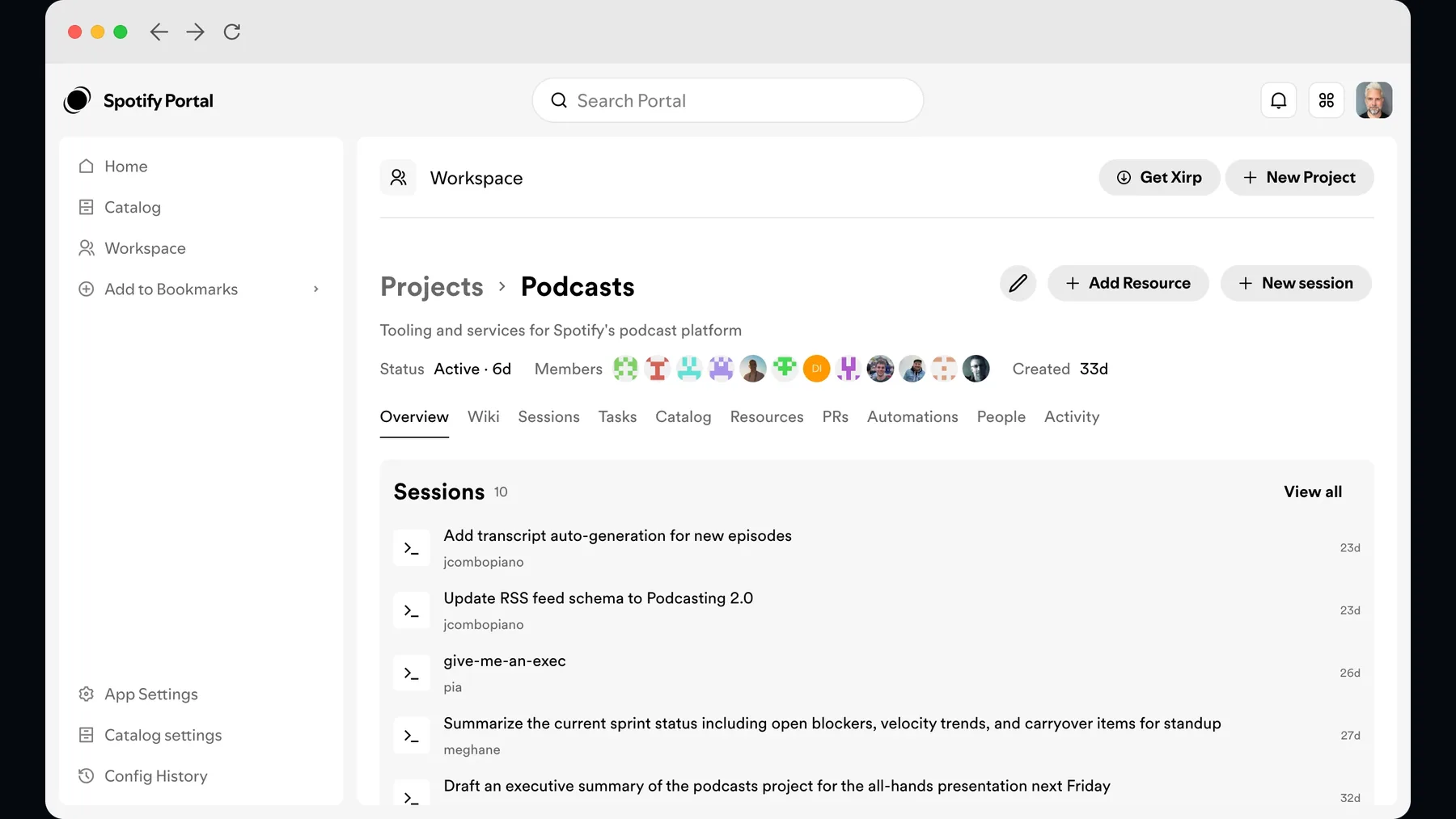
Task: Click the Get Xirp button
Action: point(1159,178)
